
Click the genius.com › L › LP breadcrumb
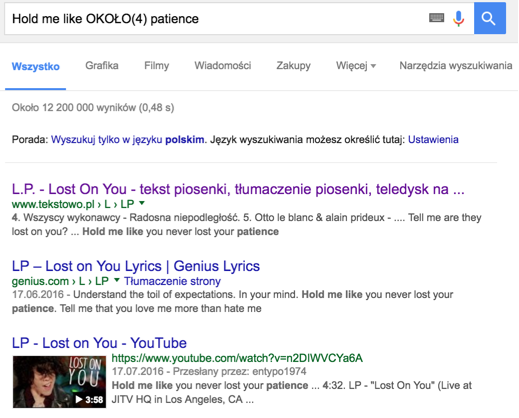(60, 281)
